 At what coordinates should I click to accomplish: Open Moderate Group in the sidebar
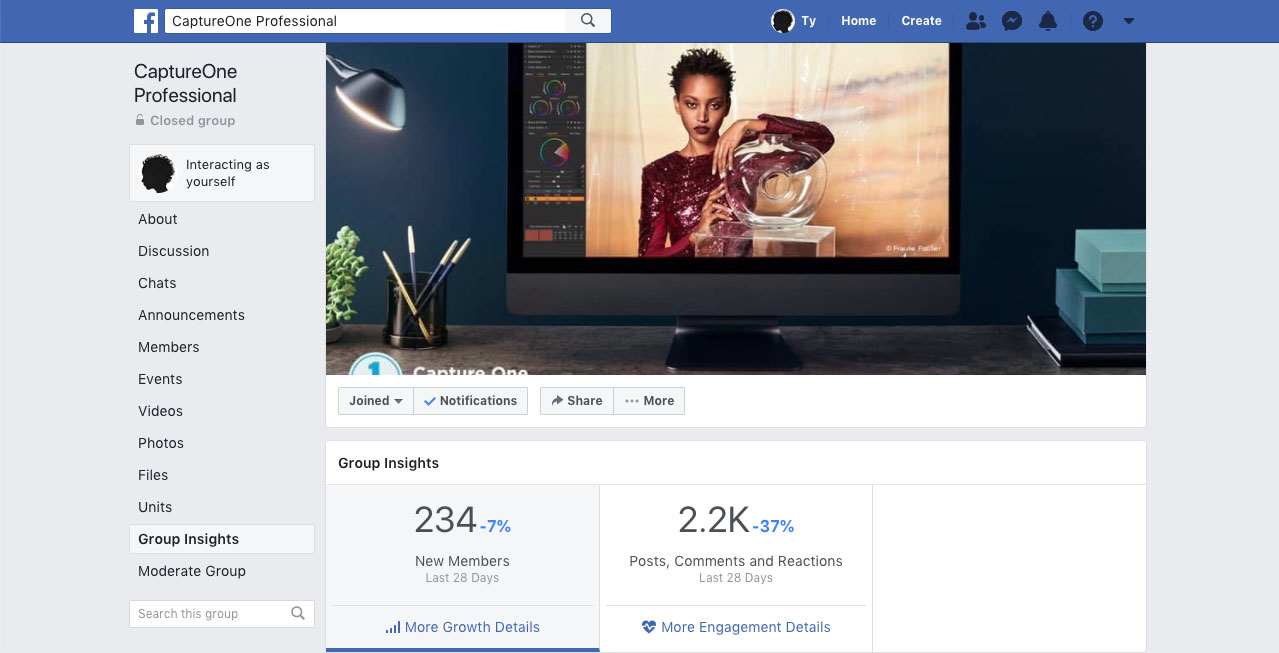(192, 571)
